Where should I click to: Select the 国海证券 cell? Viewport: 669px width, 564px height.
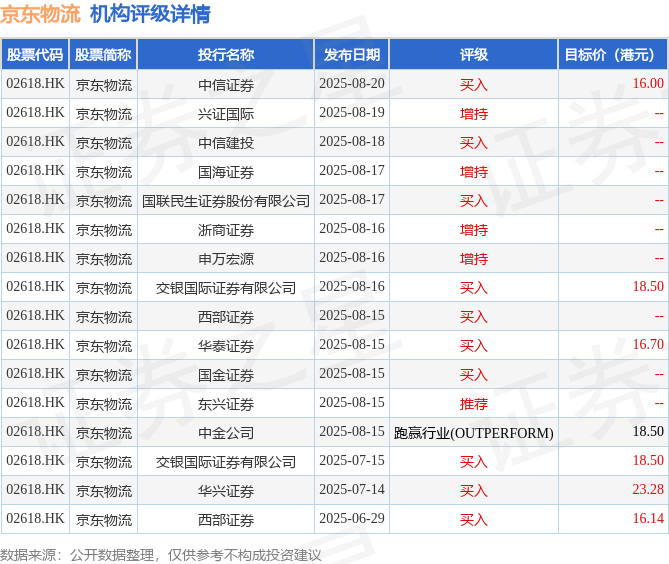pos(226,172)
